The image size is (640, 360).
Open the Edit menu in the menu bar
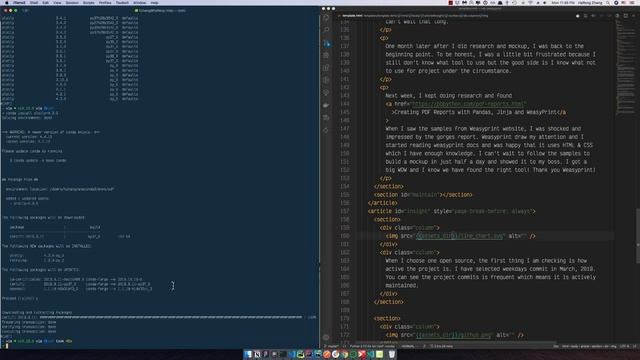click(45, 2)
